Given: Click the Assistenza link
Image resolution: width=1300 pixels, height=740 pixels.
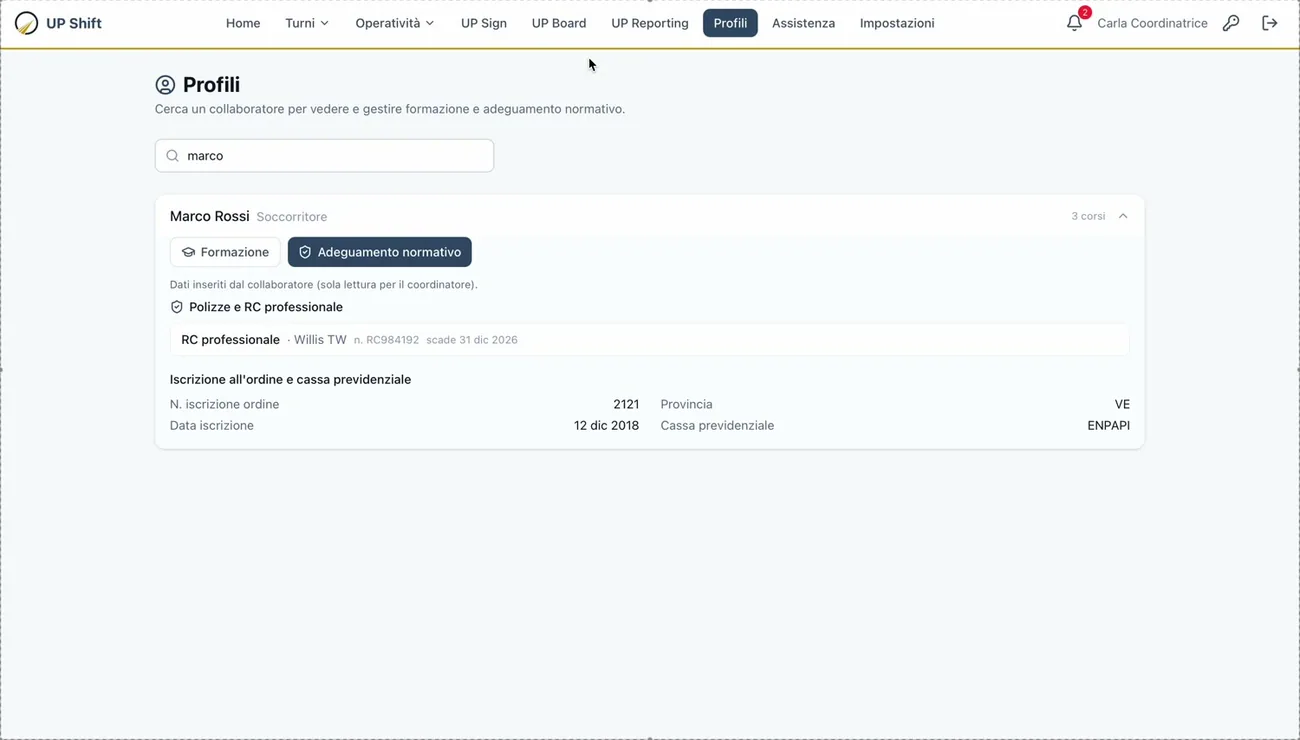Looking at the screenshot, I should (803, 23).
